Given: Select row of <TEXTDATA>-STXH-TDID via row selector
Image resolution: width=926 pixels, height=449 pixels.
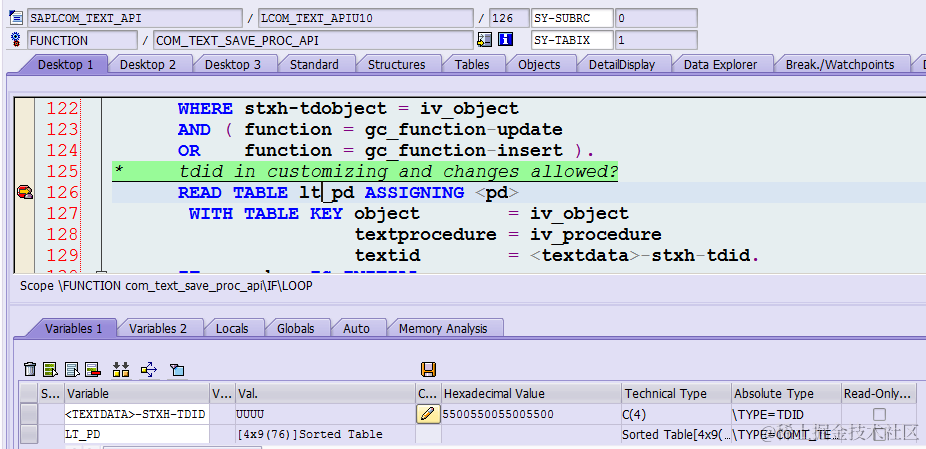Looking at the screenshot, I should 29,414.
